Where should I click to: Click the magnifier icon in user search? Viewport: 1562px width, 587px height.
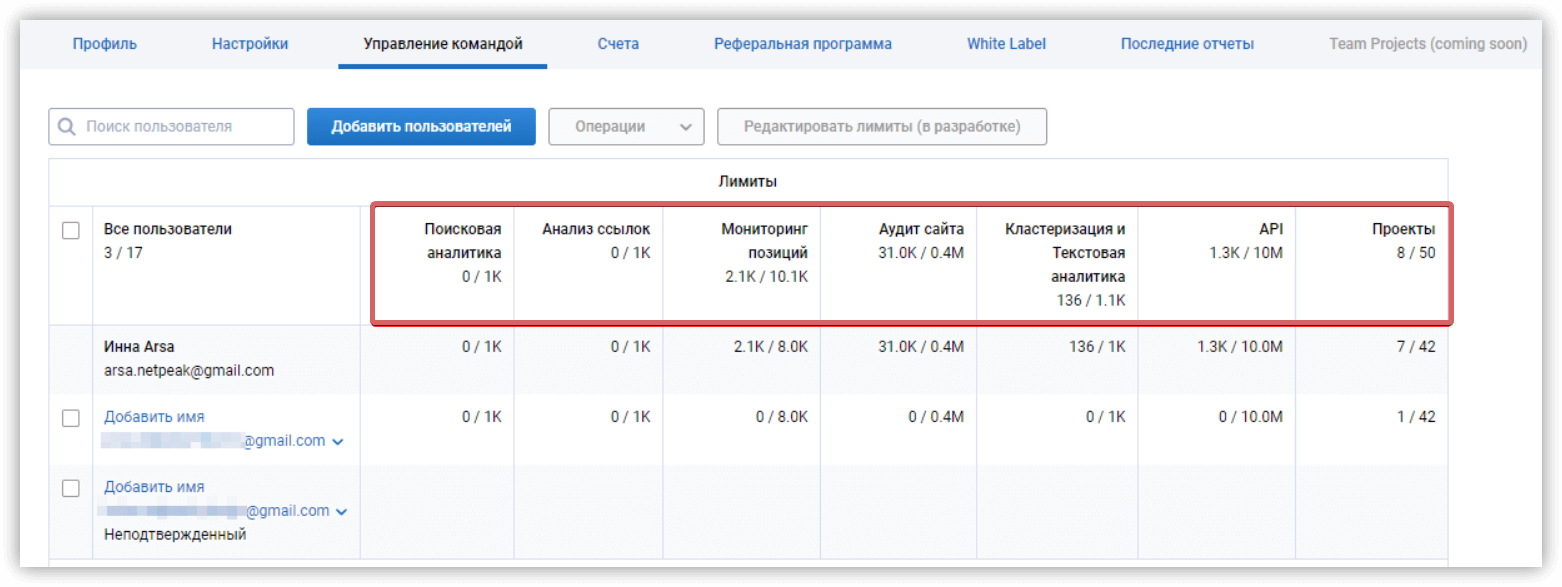pyautogui.click(x=67, y=127)
